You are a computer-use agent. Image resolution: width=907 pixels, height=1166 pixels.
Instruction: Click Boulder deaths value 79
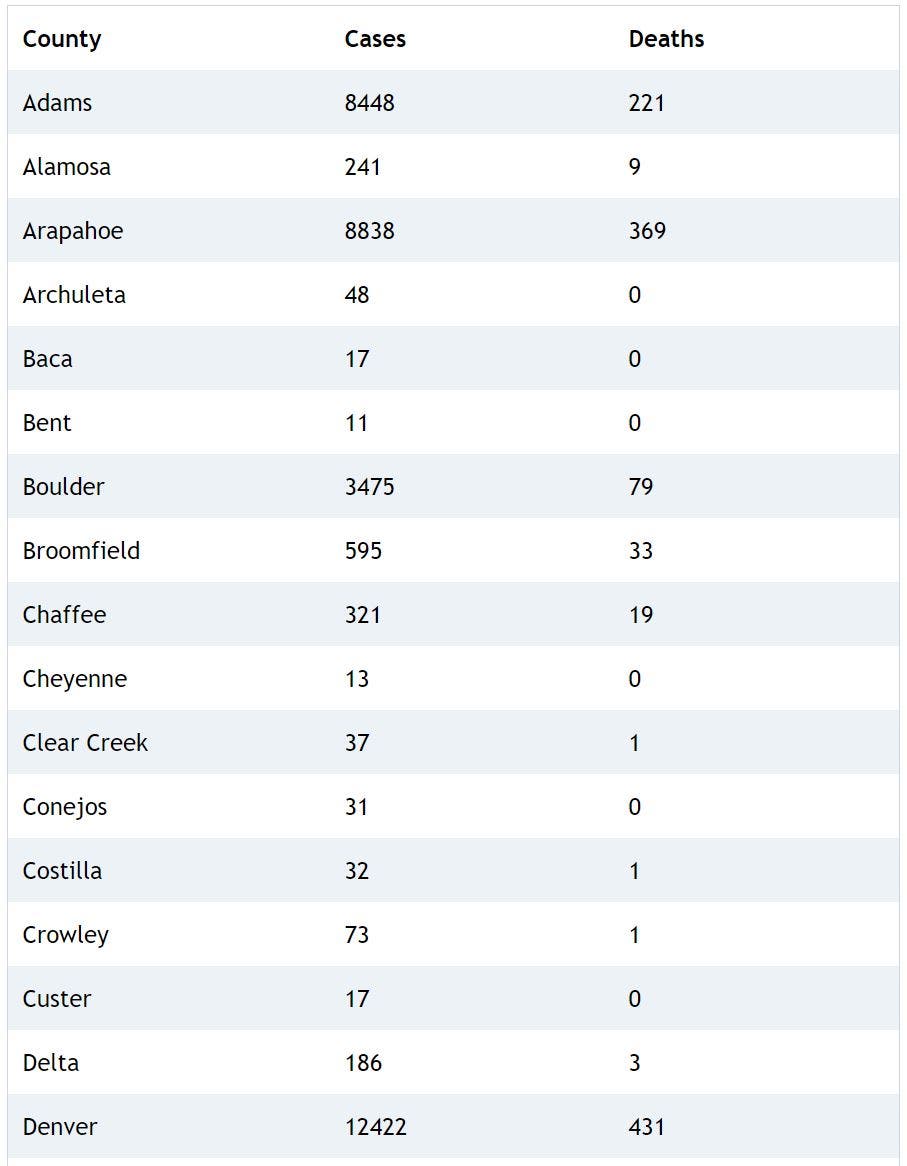click(x=641, y=487)
